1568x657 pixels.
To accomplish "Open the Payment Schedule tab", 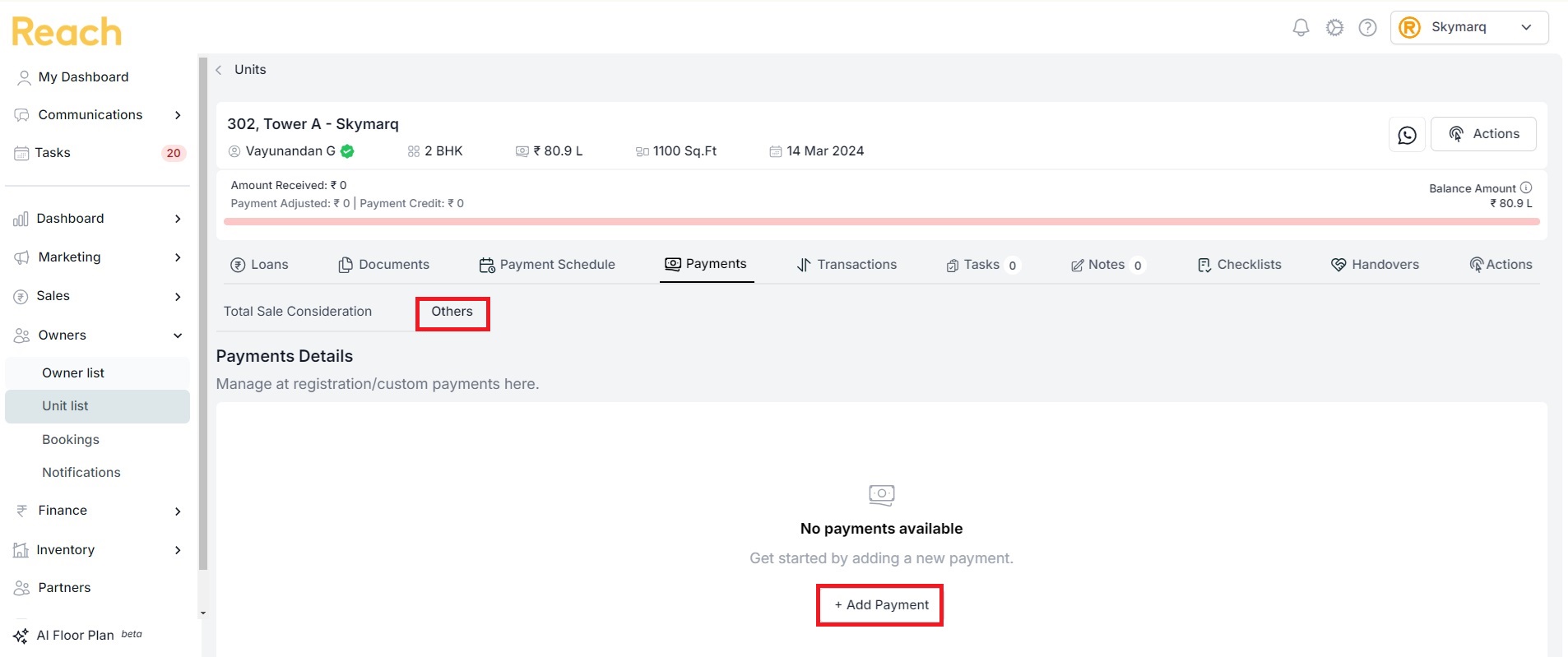I will click(x=547, y=265).
